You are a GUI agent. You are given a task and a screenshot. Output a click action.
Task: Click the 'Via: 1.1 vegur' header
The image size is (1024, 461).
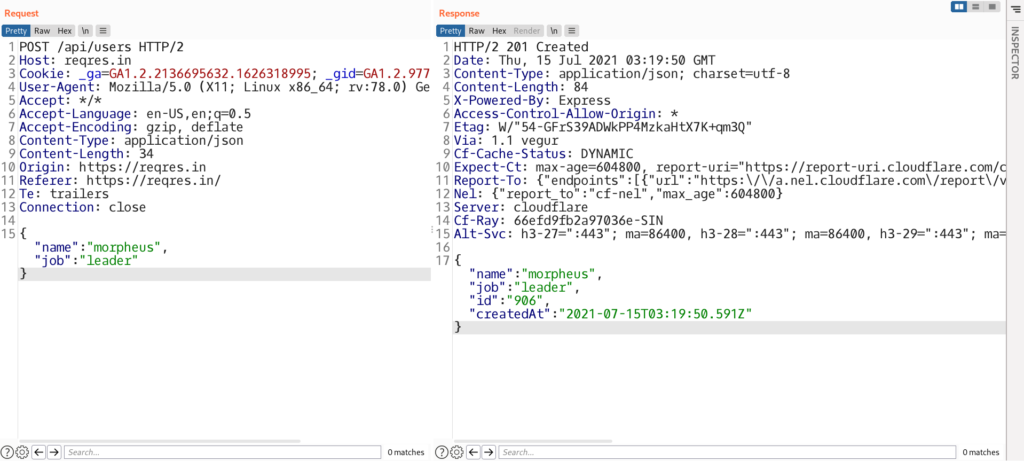click(506, 140)
